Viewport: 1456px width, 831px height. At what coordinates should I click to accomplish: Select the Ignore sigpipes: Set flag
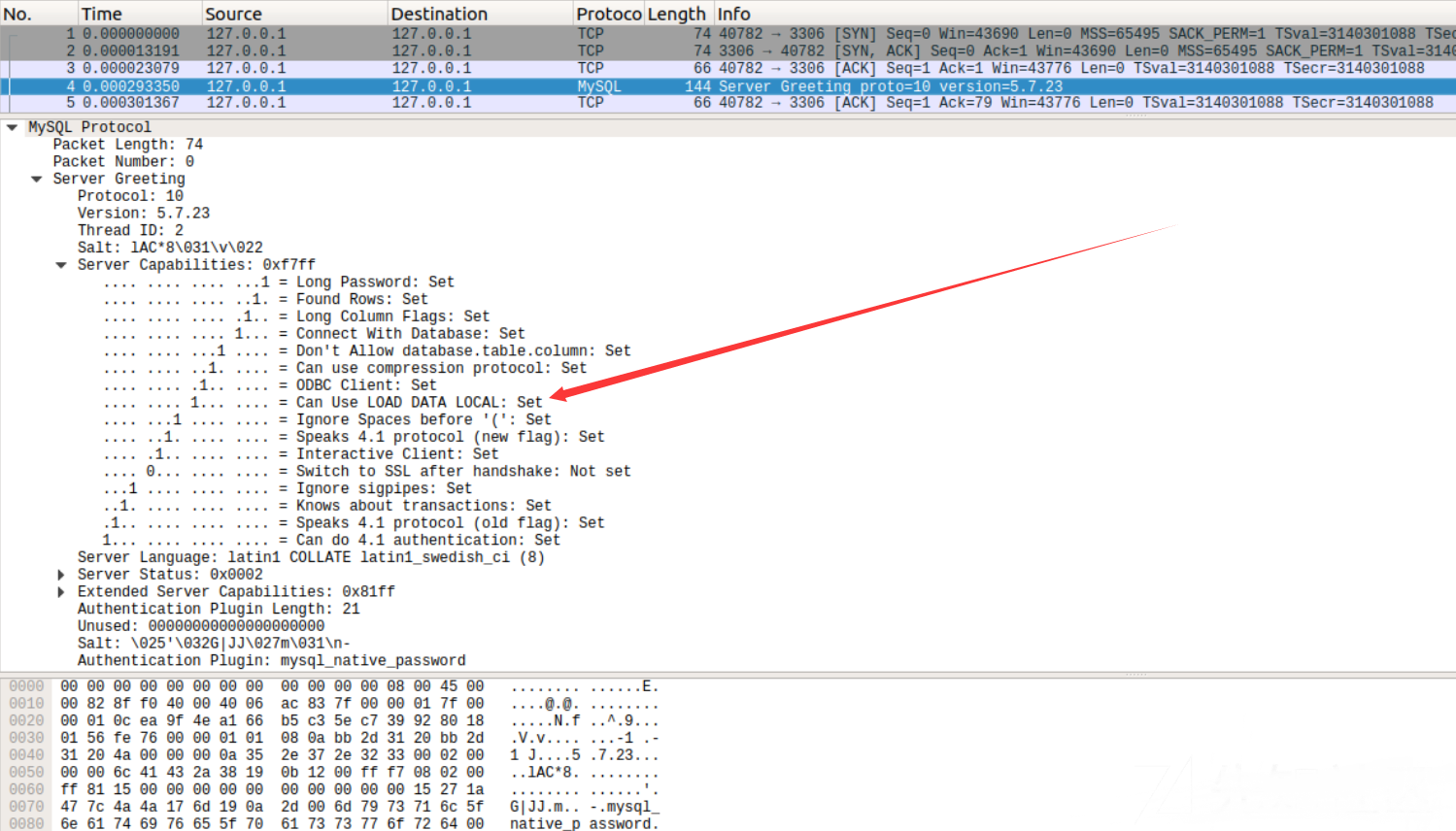pyautogui.click(x=288, y=489)
